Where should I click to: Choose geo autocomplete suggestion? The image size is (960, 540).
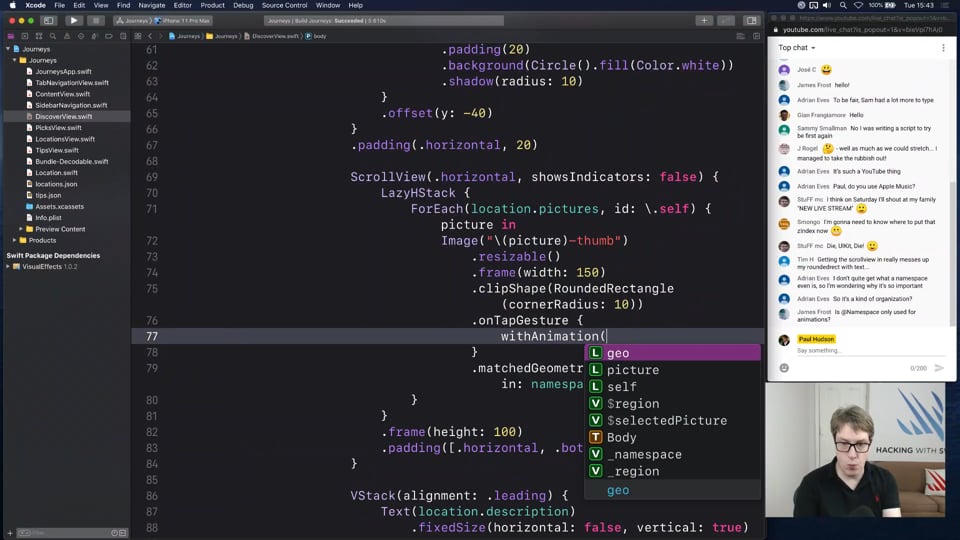[x=672, y=353]
